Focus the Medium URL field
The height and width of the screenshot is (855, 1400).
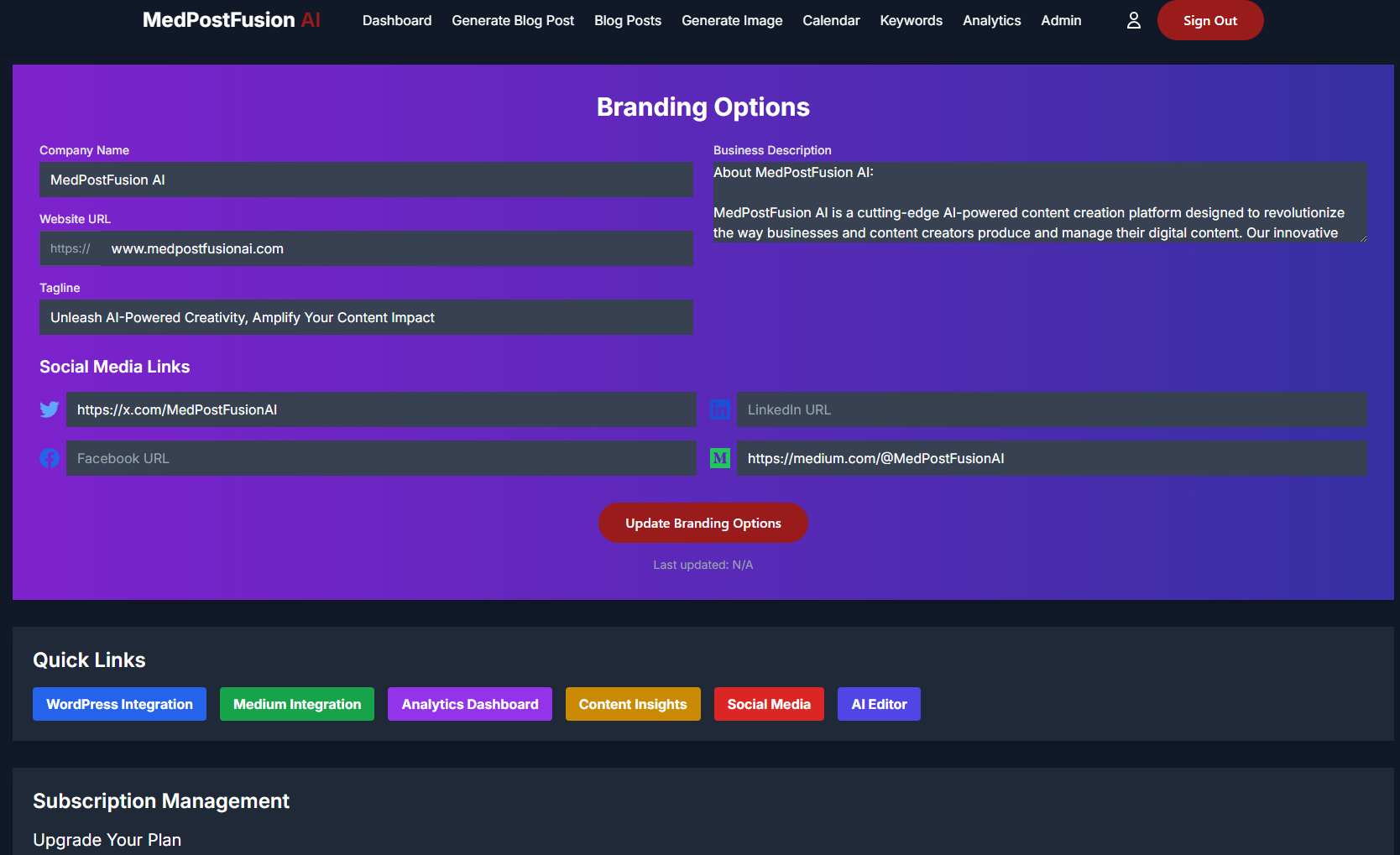(1052, 458)
